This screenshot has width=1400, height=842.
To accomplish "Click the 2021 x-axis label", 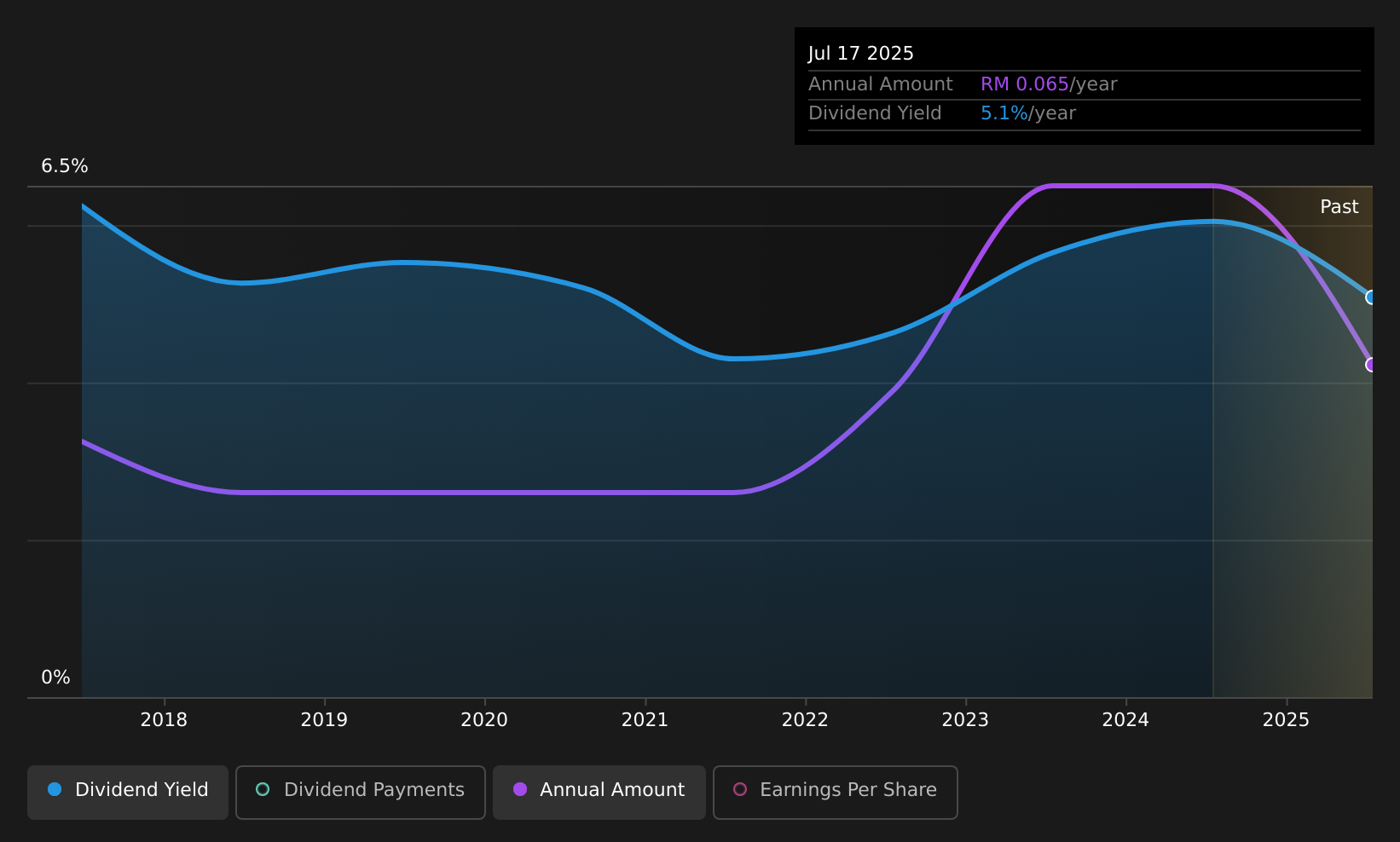I will [x=645, y=720].
